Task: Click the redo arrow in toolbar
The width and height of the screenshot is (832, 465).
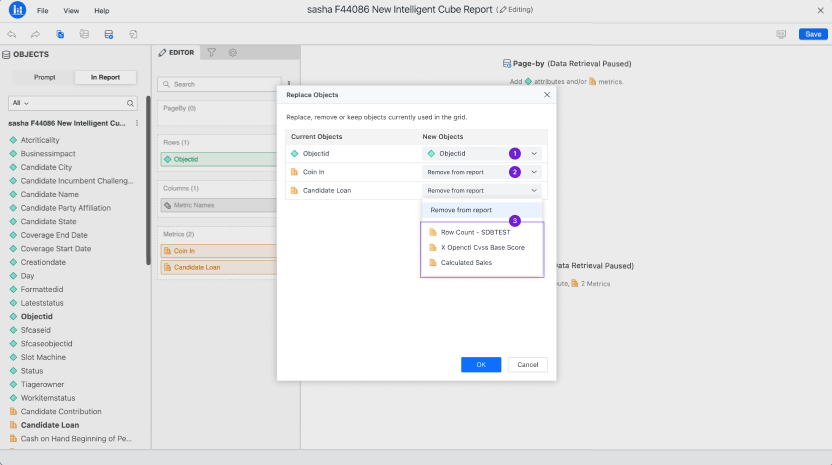Action: (36, 34)
